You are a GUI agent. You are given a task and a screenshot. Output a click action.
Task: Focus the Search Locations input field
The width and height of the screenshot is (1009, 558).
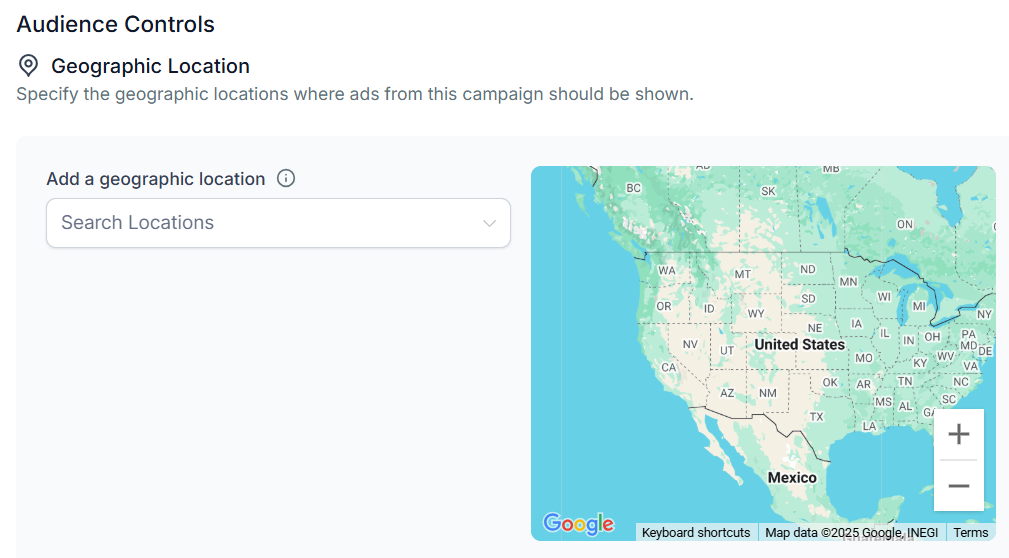(278, 223)
